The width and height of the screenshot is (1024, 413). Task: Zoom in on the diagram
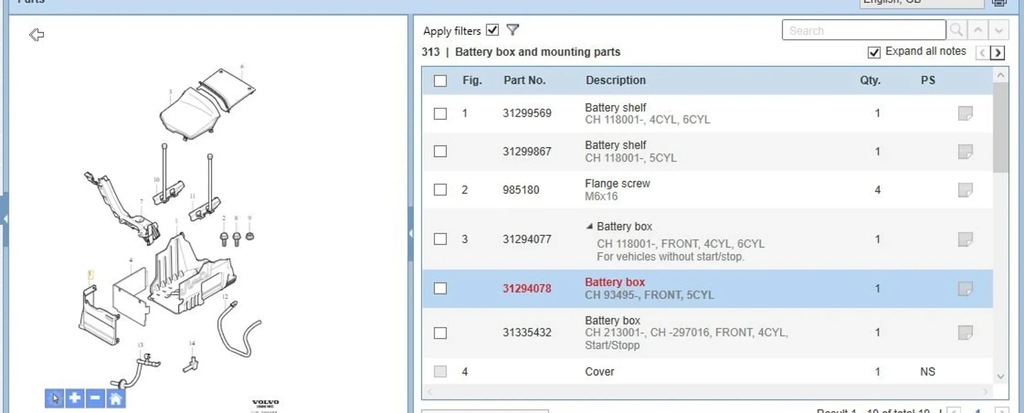point(75,398)
